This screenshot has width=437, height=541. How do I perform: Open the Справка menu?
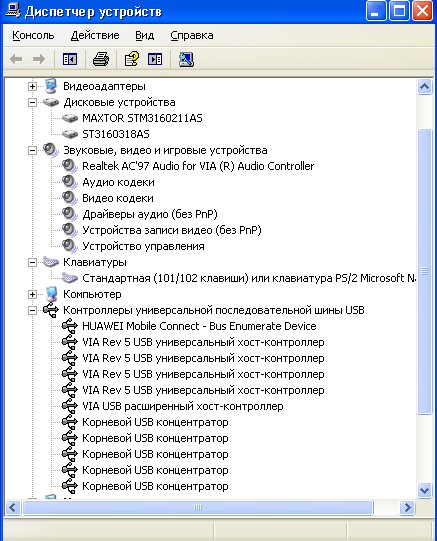coord(192,36)
